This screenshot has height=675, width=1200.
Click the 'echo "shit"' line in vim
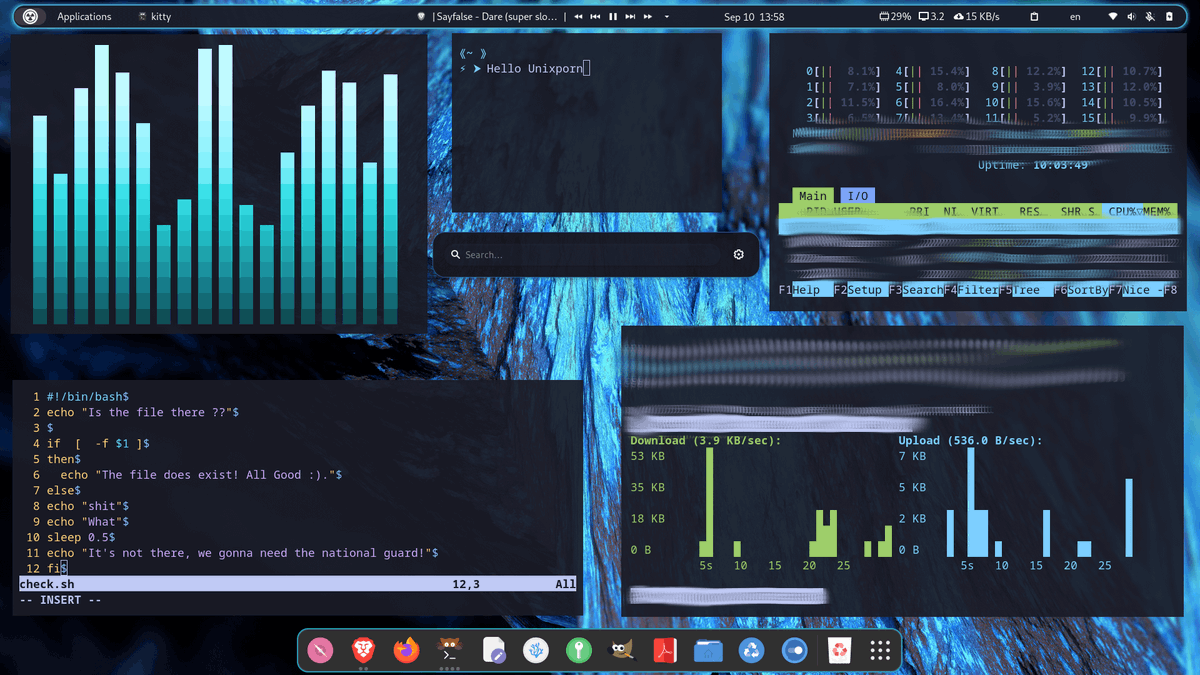point(87,506)
